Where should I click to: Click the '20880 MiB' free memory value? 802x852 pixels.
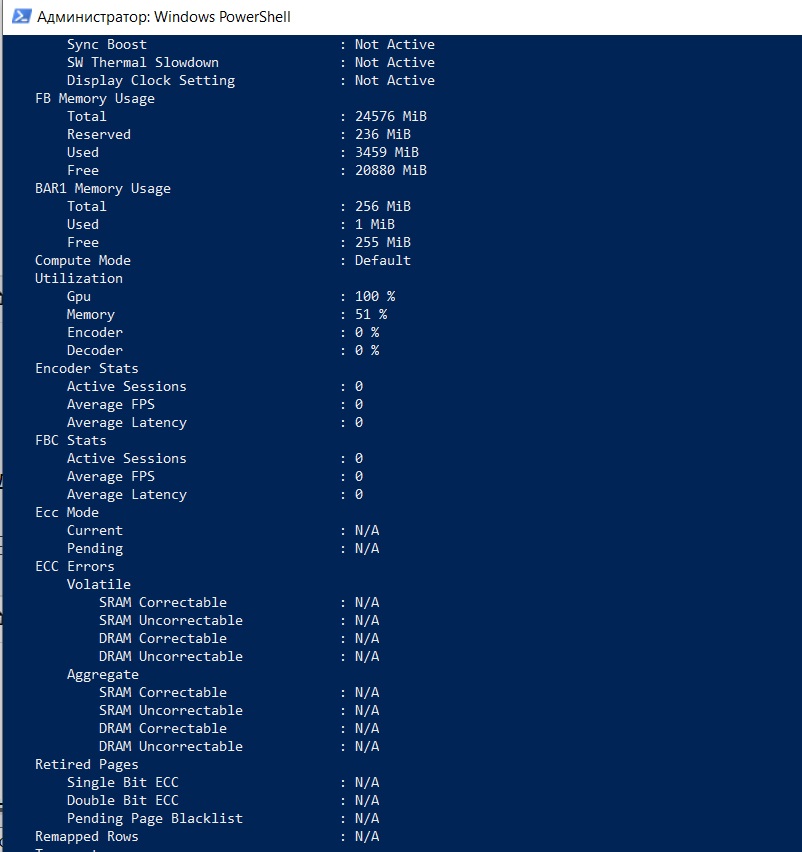click(390, 170)
